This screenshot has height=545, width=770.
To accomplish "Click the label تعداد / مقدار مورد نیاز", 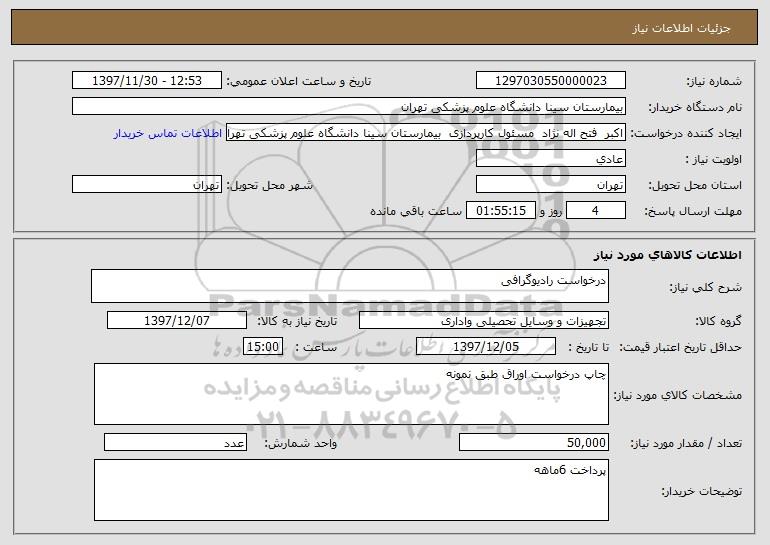I will (686, 443).
